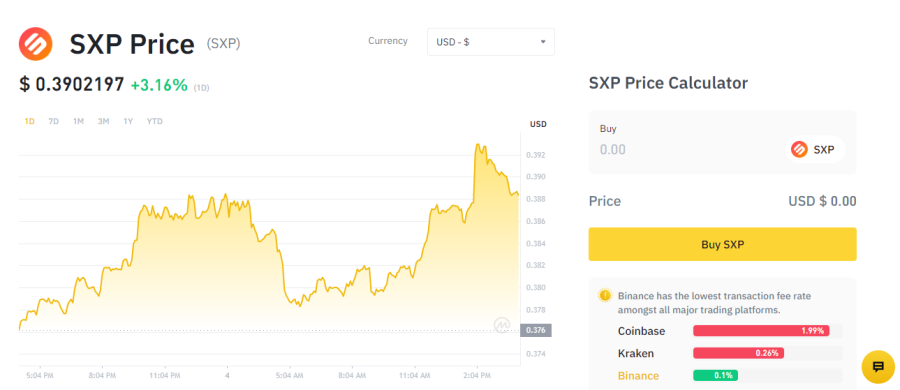The image size is (900, 390).
Task: Select the 1M chart range
Action: point(78,121)
